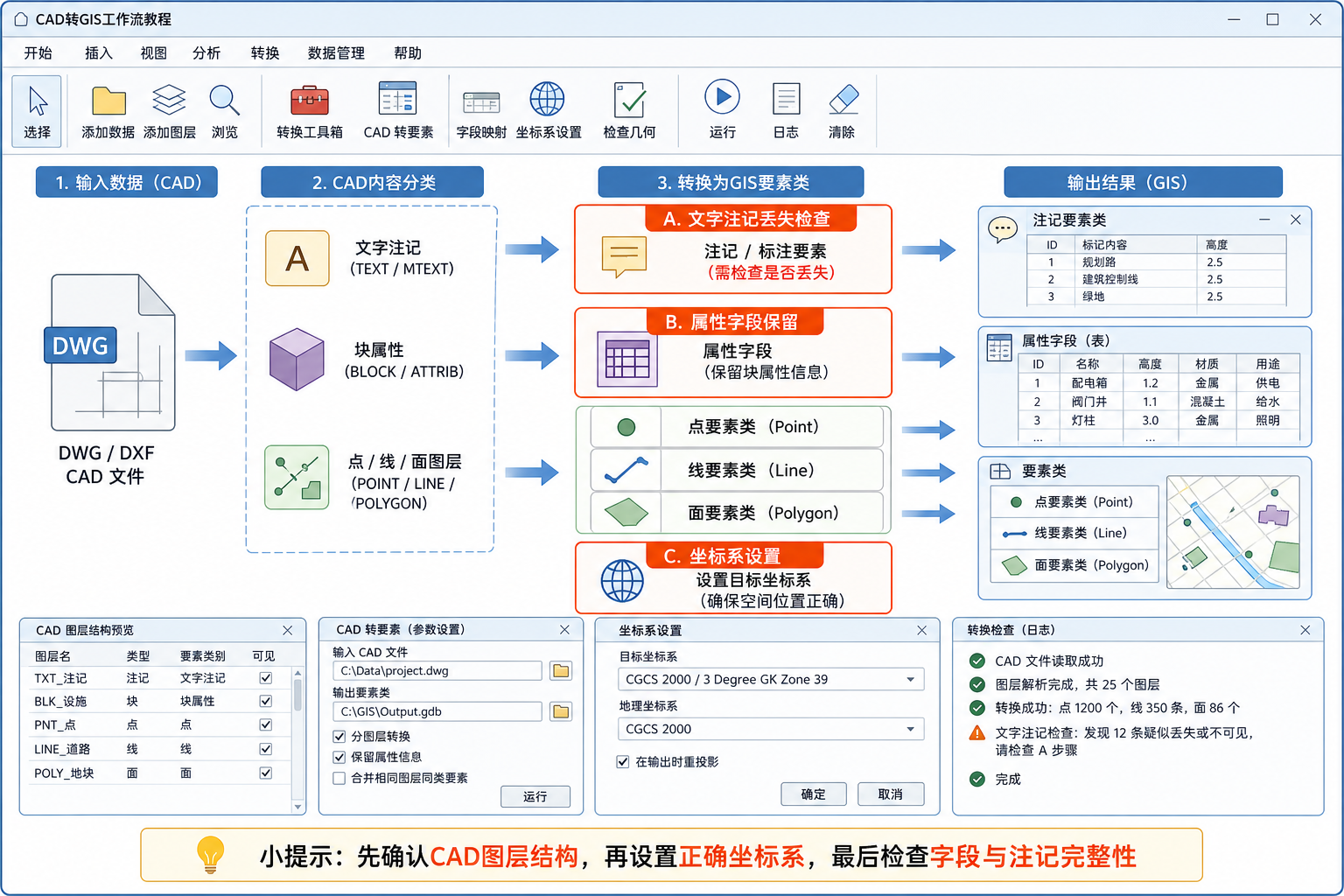Click 运行 button in CAD 转要素 panel
Viewport: 1344px width, 896px height.
535,796
